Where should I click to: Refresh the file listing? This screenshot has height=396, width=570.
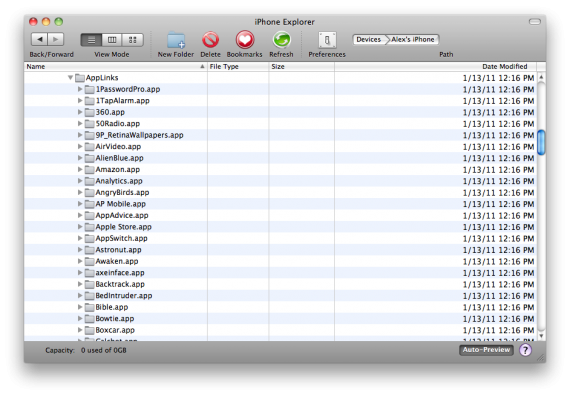282,40
